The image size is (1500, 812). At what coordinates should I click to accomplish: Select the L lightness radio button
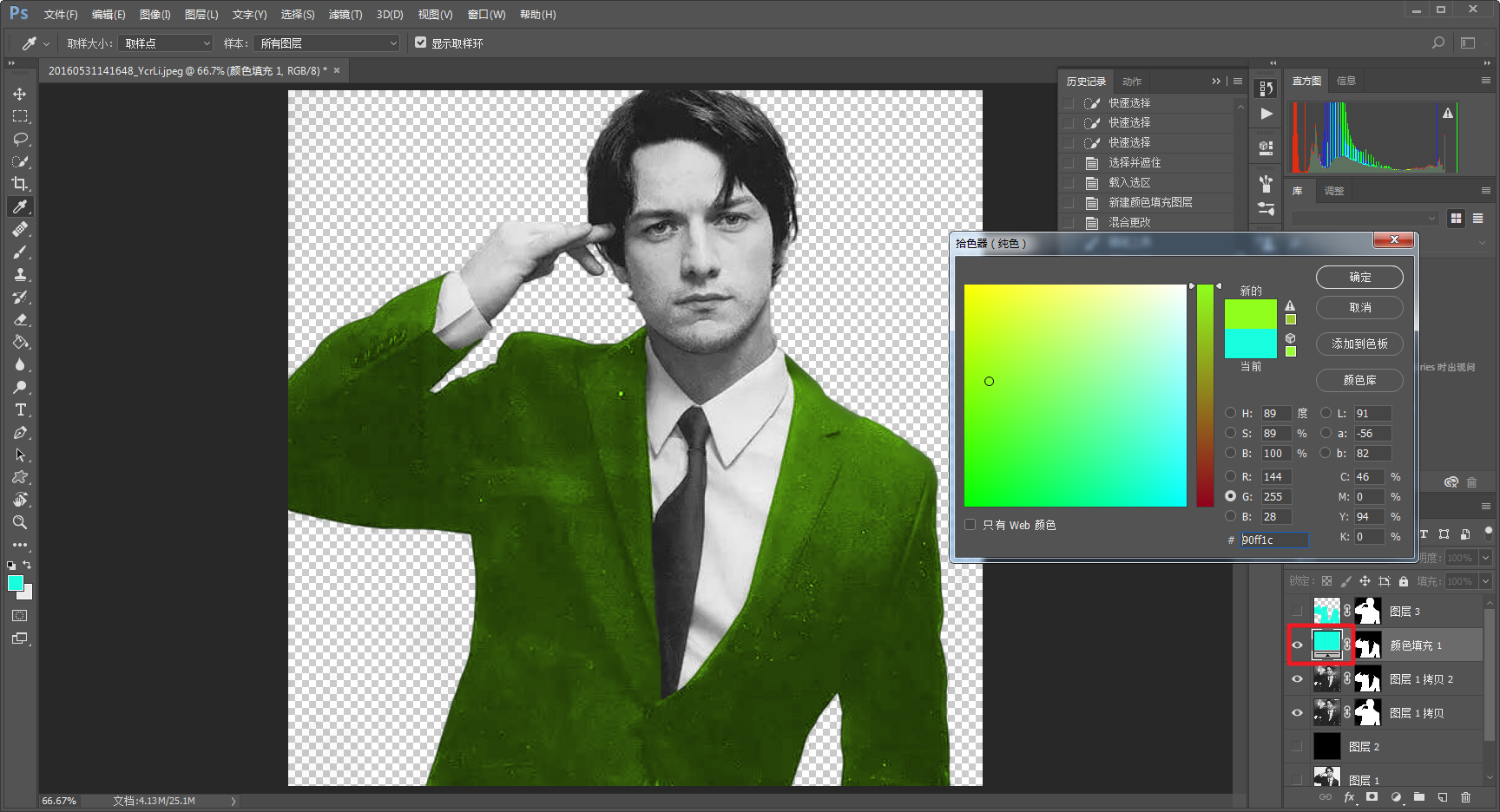[x=1326, y=413]
